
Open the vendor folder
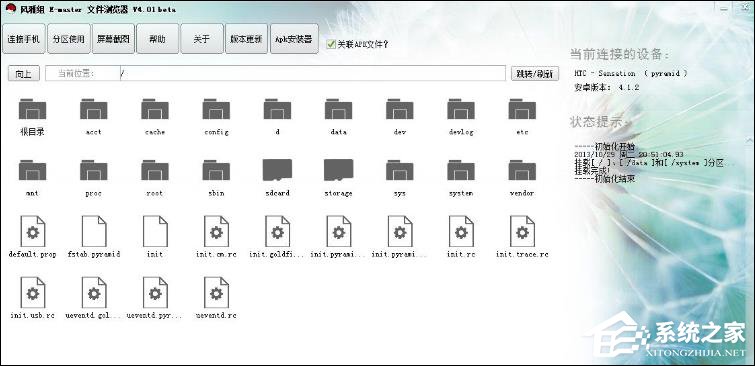pos(521,170)
